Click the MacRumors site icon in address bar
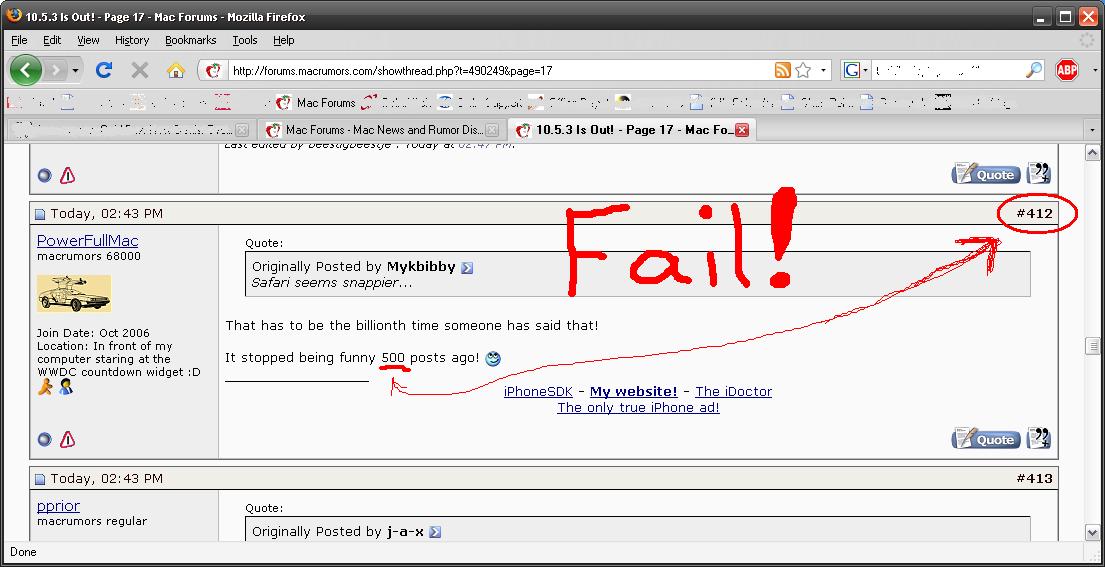Screen dimensions: 1105x567 pos(214,70)
